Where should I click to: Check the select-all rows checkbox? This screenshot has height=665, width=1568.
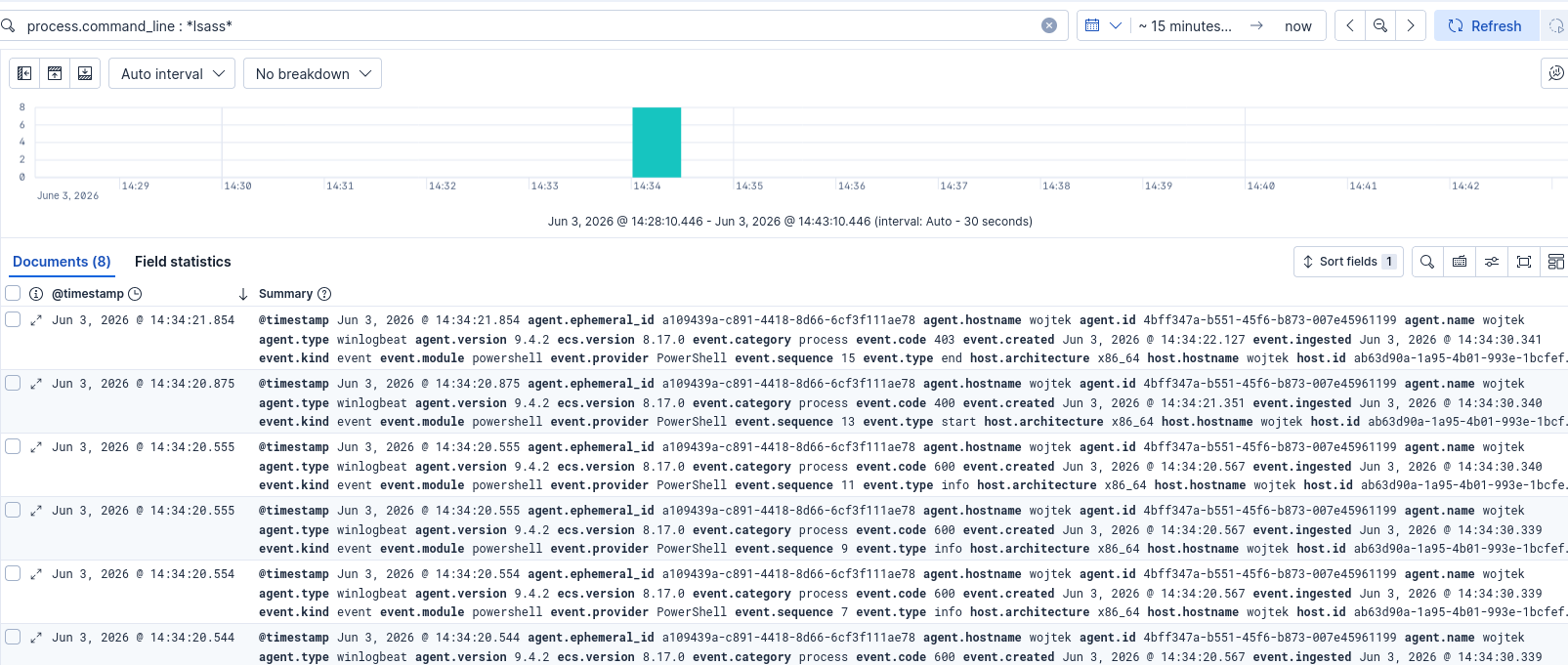click(13, 293)
